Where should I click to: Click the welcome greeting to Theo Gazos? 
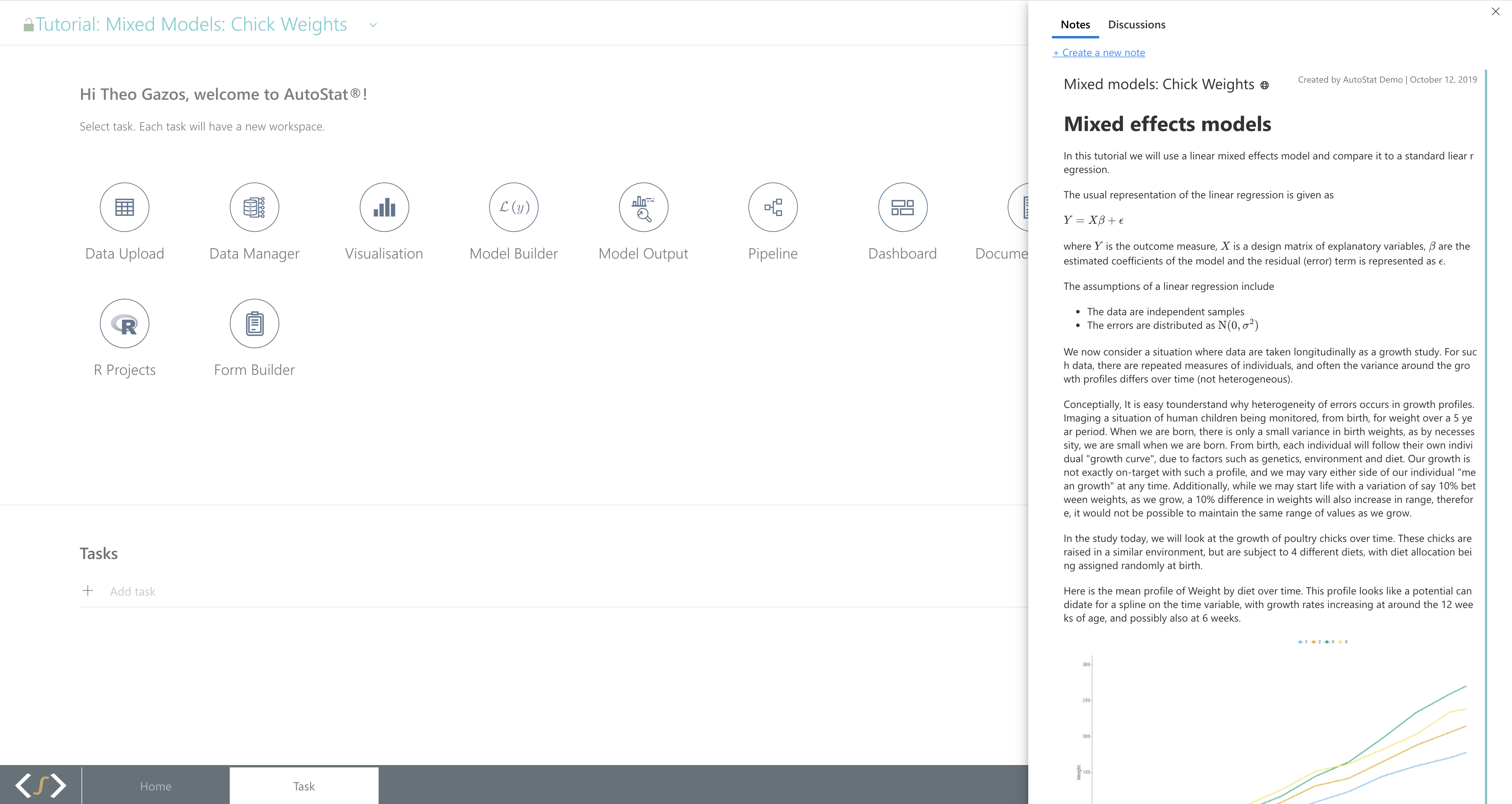click(x=224, y=94)
